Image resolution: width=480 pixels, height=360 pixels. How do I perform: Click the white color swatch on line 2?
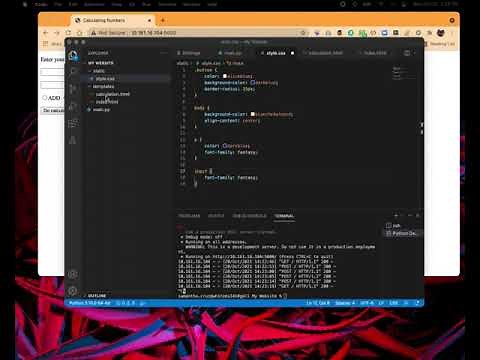click(225, 76)
